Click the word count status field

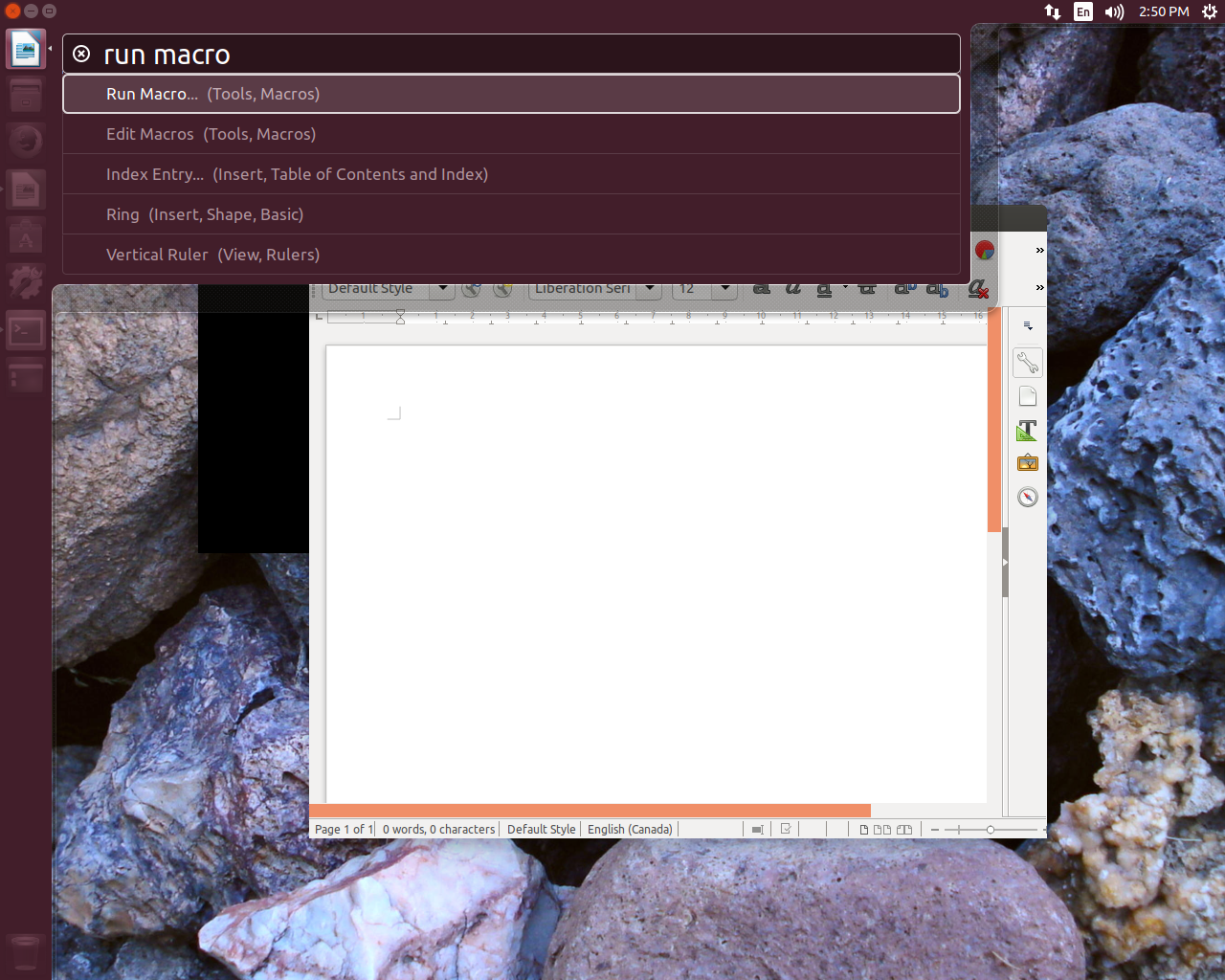point(439,829)
